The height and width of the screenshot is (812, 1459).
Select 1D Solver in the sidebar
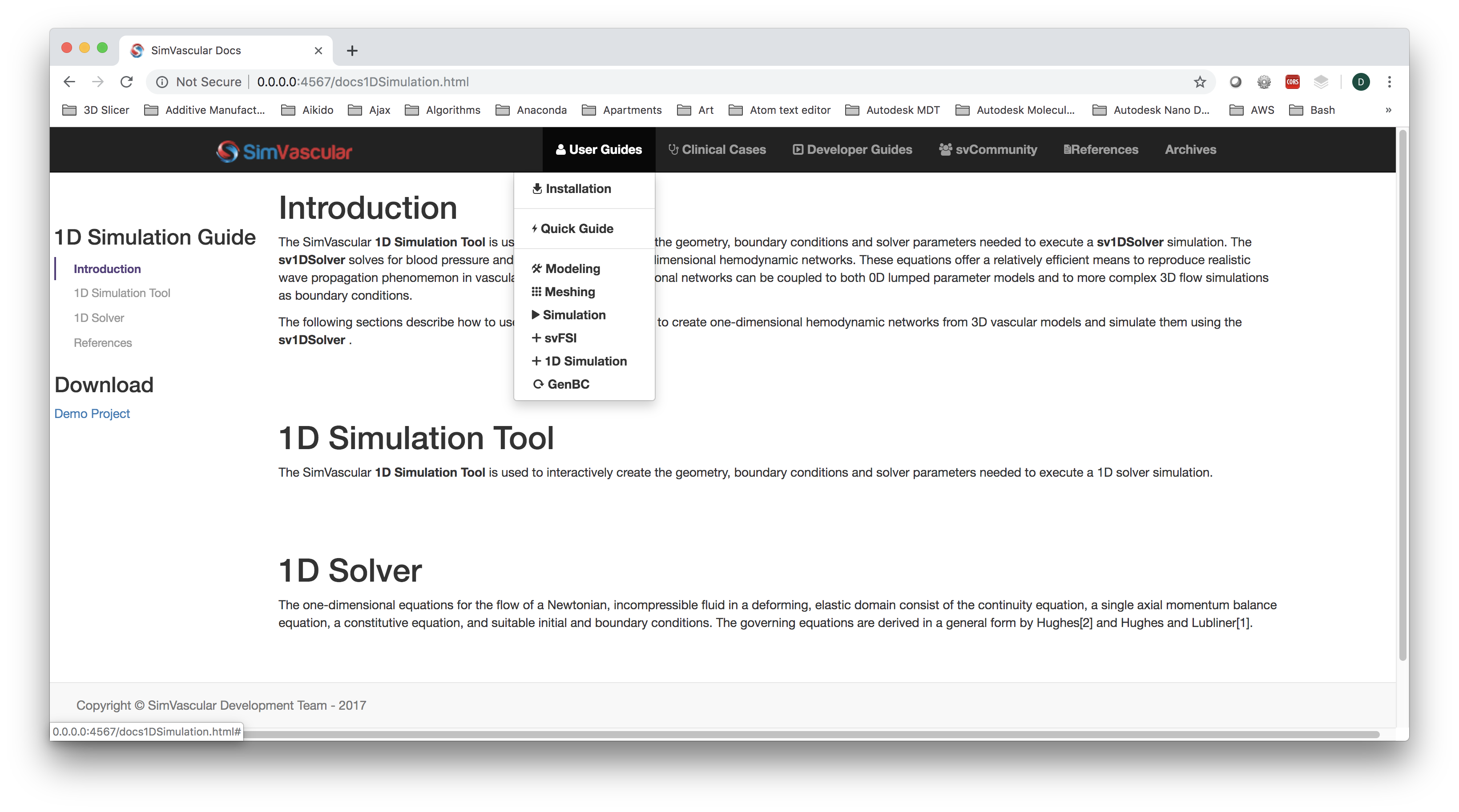99,318
